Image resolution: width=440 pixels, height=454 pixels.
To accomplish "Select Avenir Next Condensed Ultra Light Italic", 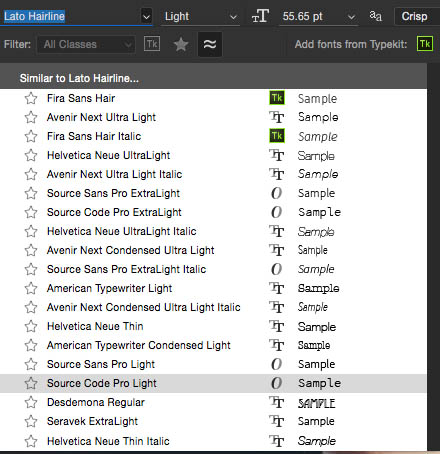I will click(x=213, y=307).
